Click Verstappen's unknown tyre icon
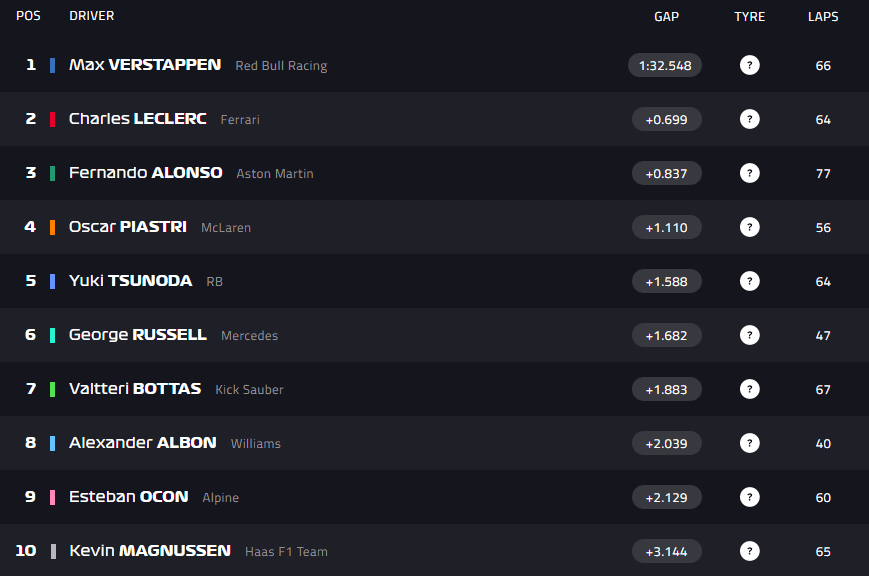869x576 pixels. 749,65
